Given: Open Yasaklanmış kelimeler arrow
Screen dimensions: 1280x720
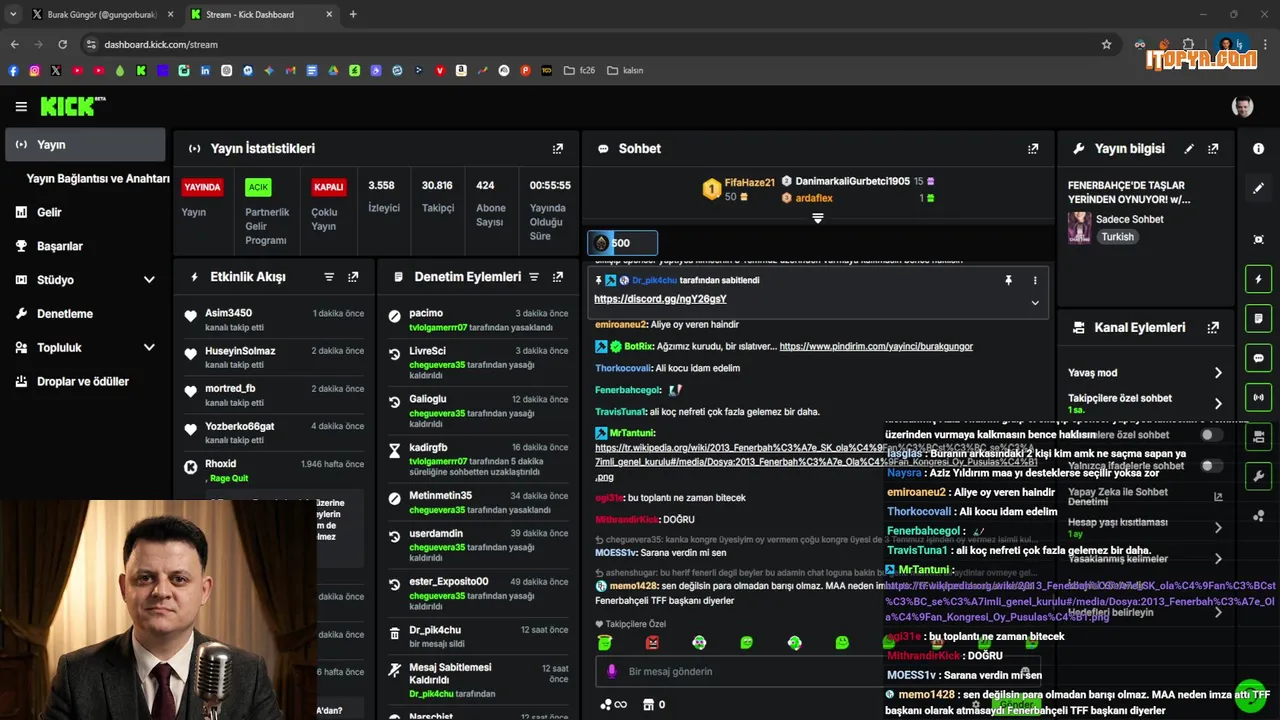Looking at the screenshot, I should tap(1218, 559).
